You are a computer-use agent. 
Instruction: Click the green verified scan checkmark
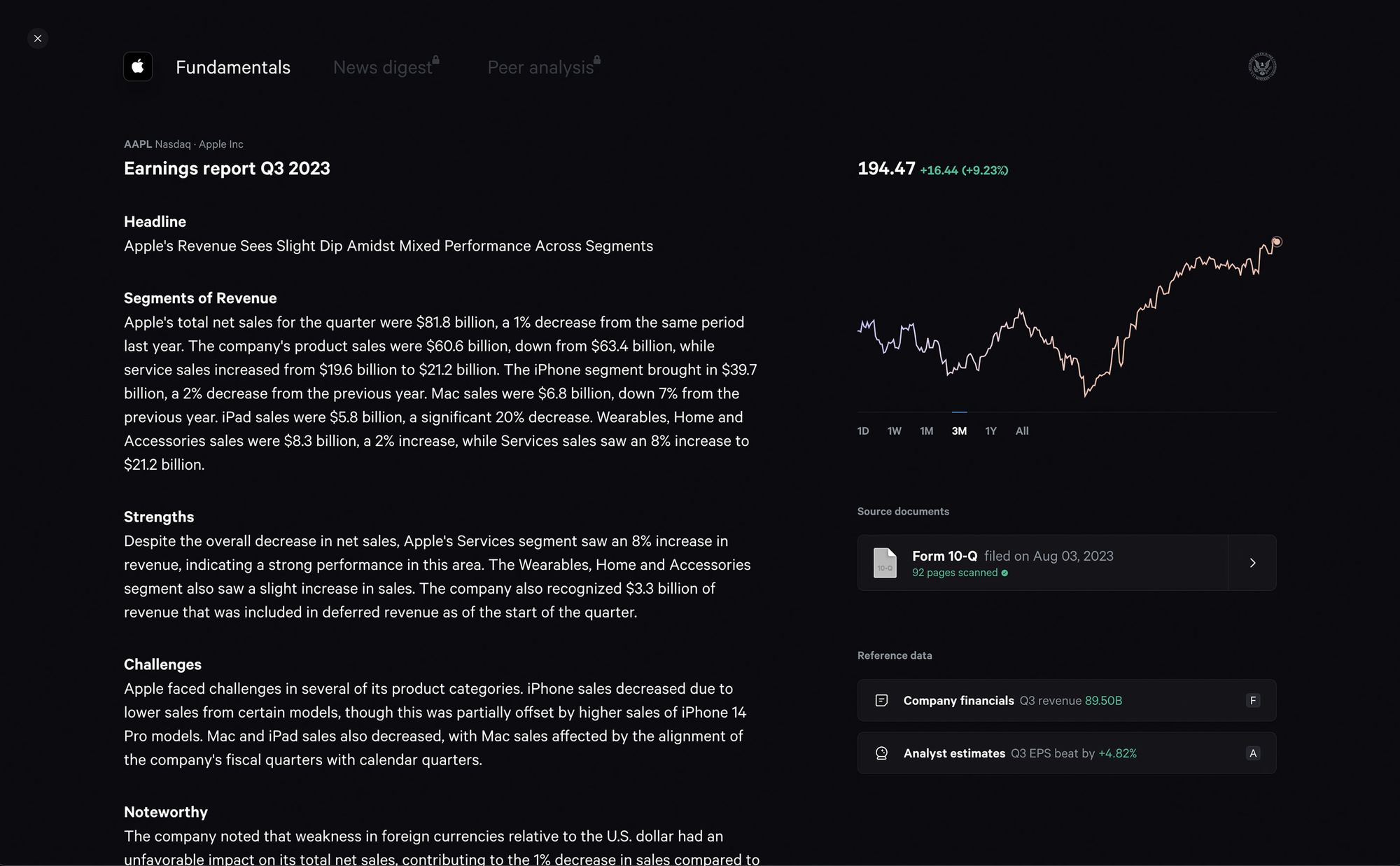click(x=1004, y=573)
